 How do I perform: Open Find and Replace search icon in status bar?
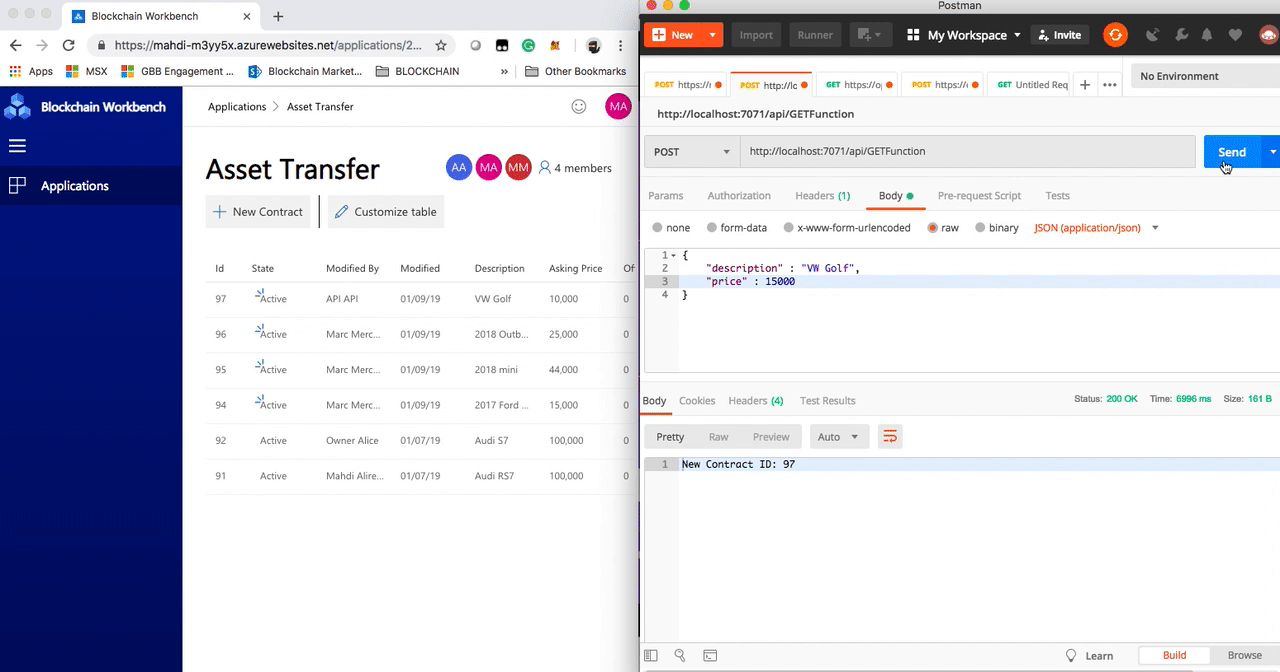[680, 656]
